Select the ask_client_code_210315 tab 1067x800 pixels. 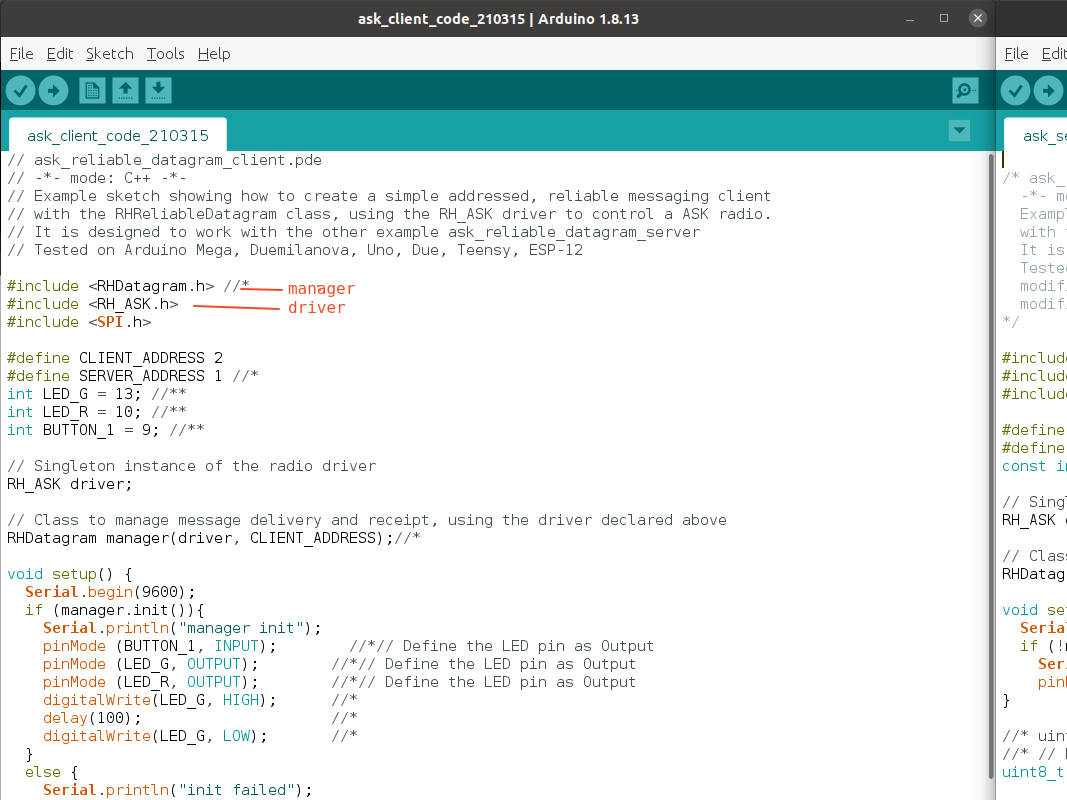pyautogui.click(x=118, y=135)
